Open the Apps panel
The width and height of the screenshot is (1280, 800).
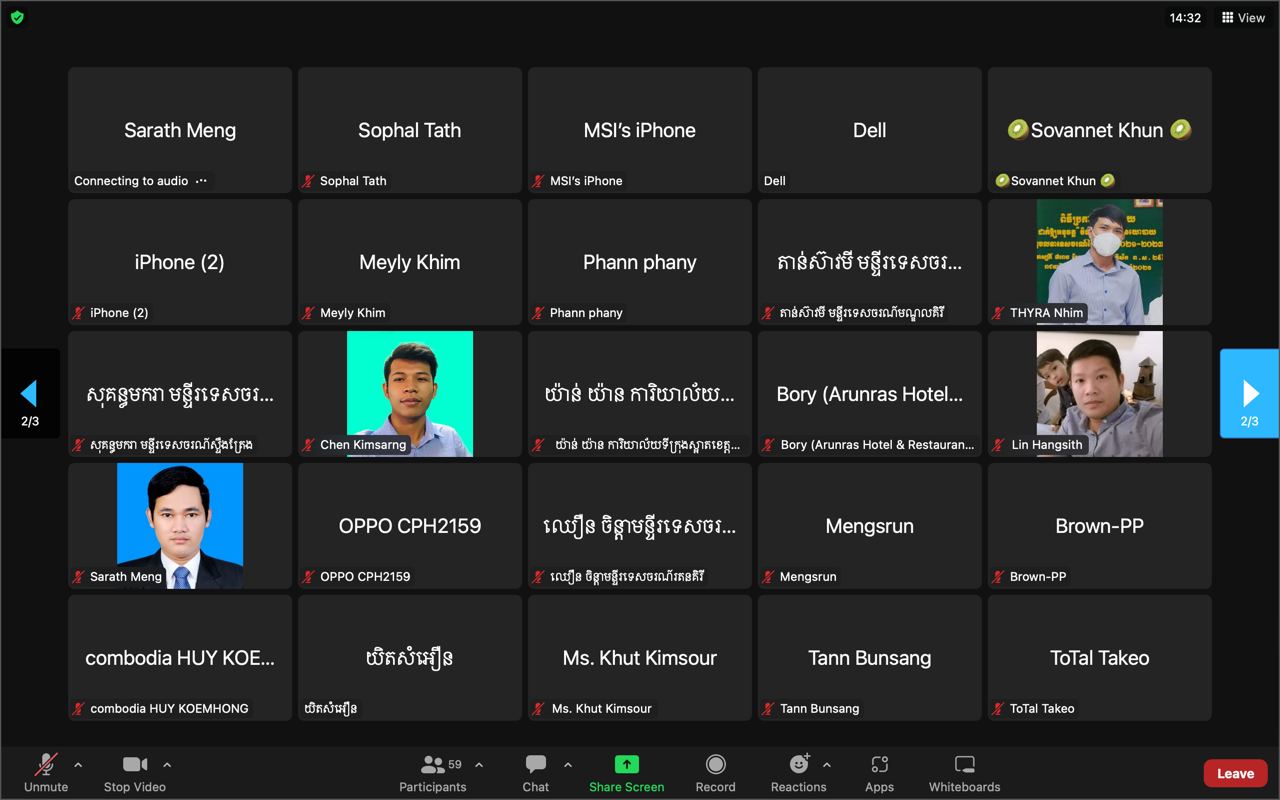click(x=879, y=773)
